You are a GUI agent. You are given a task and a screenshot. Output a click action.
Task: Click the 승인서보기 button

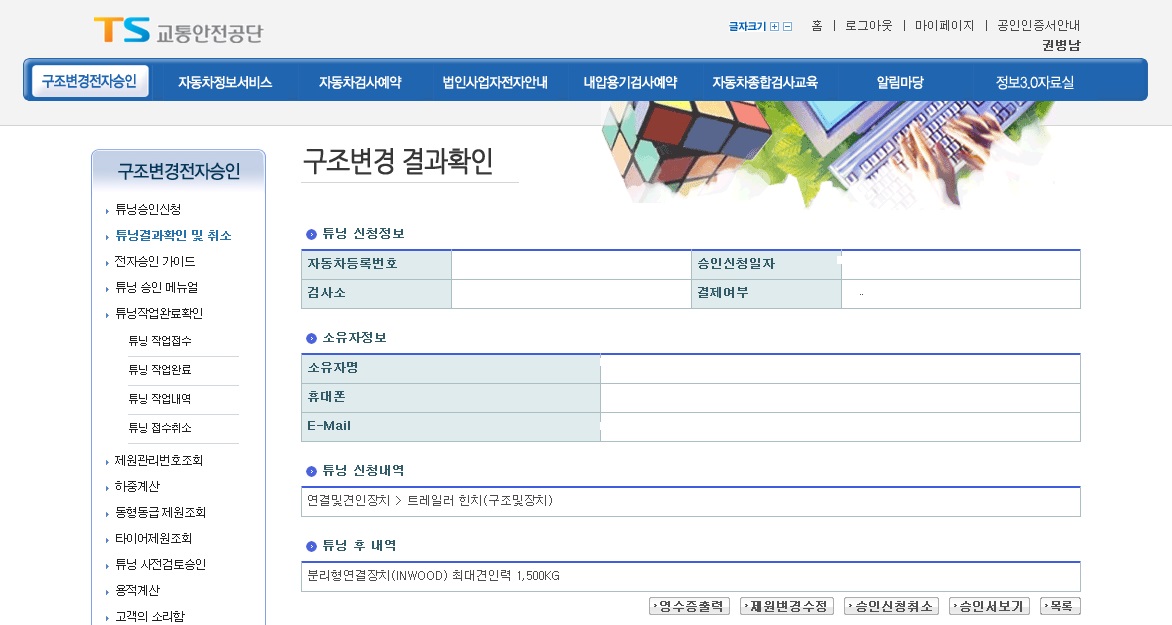point(989,606)
